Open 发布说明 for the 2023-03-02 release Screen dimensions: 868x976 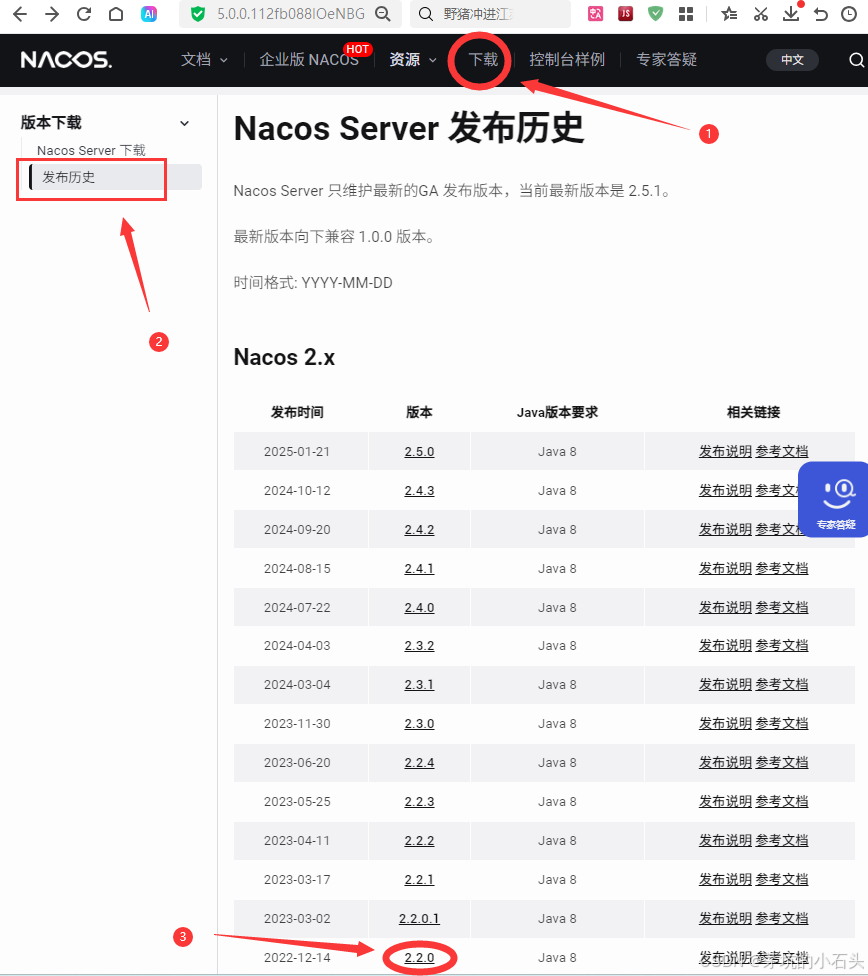tap(725, 918)
